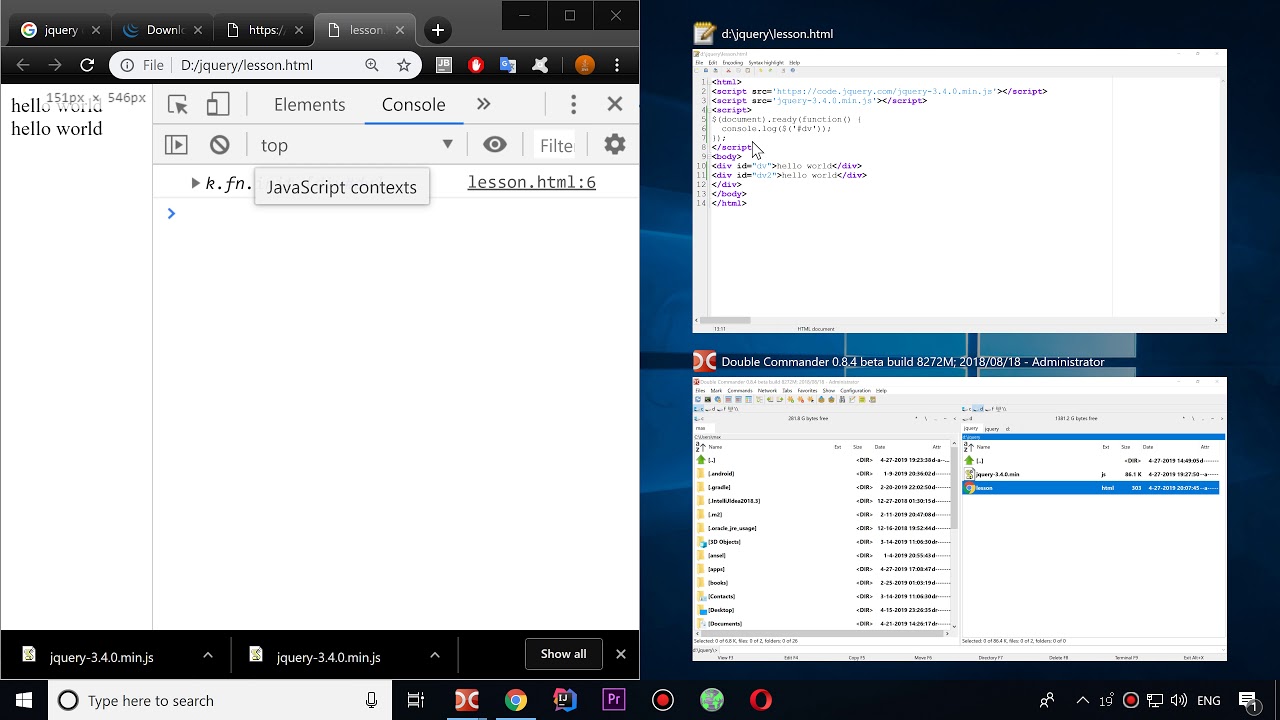
Task: Open Double Commander from the taskbar
Action: tap(467, 700)
